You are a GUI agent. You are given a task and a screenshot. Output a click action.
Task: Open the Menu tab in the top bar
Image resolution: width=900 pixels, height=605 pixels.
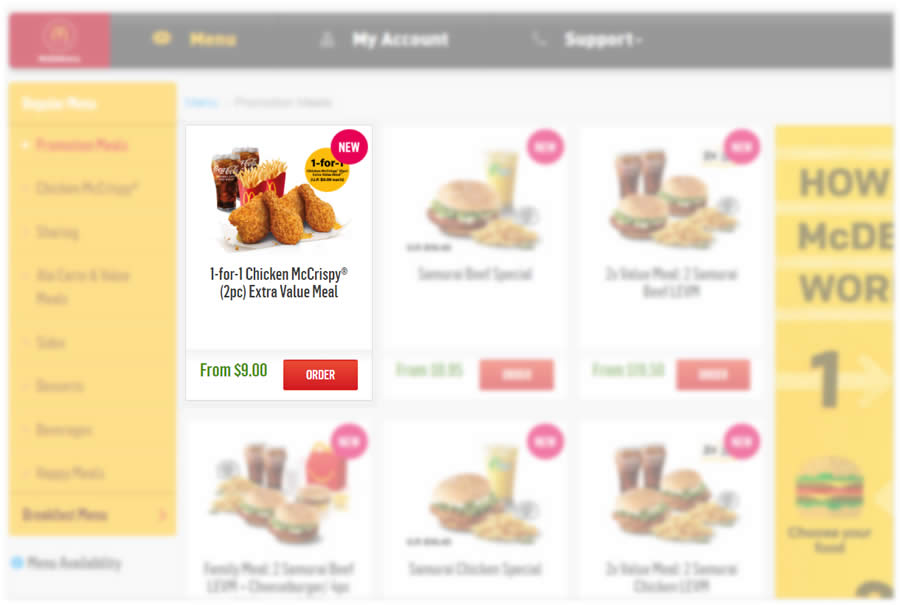[x=213, y=39]
